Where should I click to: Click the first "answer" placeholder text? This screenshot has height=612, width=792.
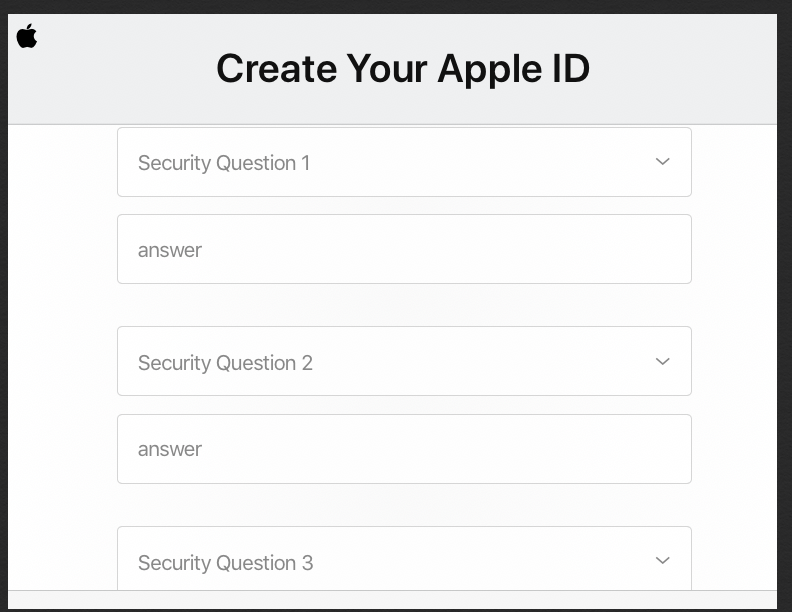pos(170,250)
